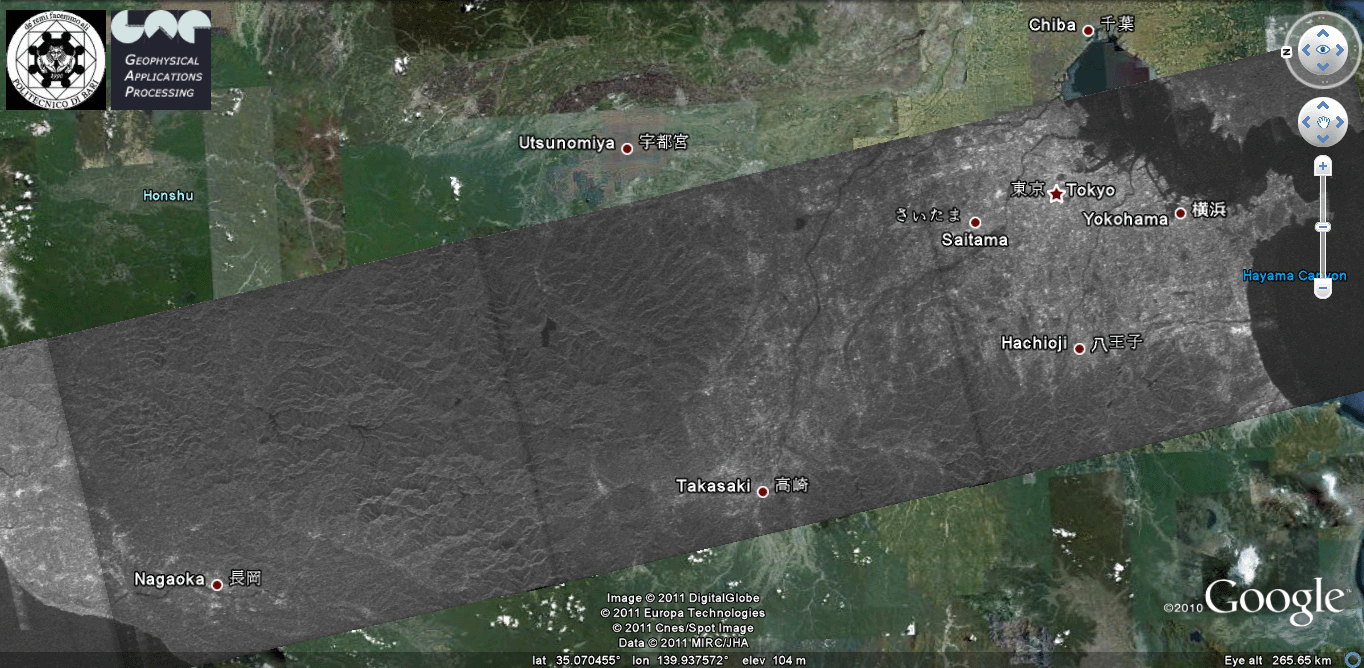
Task: Pan the map right with the hand joystick arrow
Action: point(1339,122)
